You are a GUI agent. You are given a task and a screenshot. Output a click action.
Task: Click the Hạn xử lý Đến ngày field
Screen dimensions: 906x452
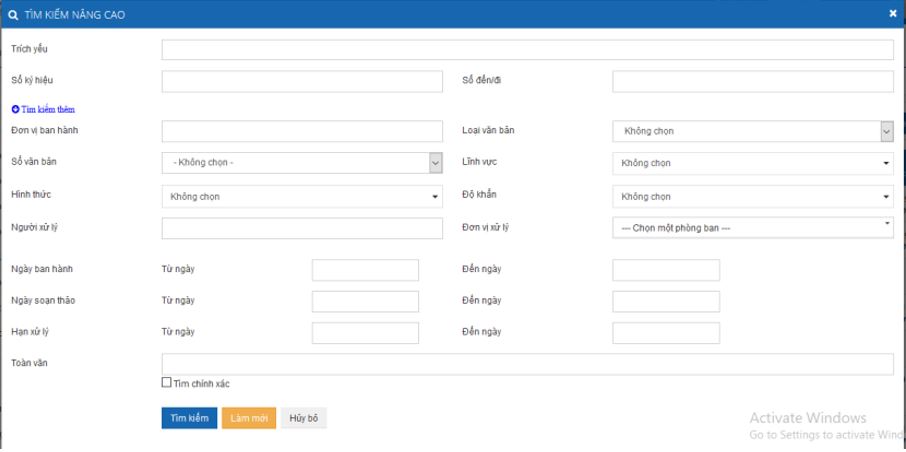coord(665,332)
